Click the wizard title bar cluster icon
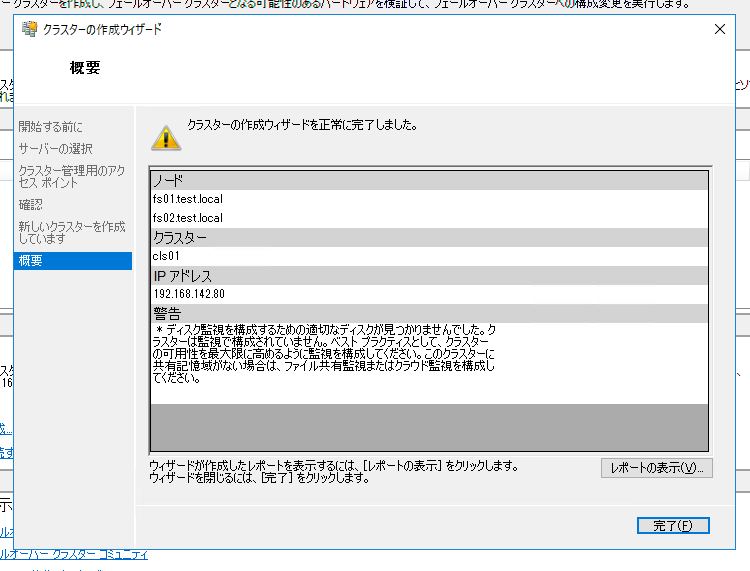The width and height of the screenshot is (750, 571). (x=29, y=29)
